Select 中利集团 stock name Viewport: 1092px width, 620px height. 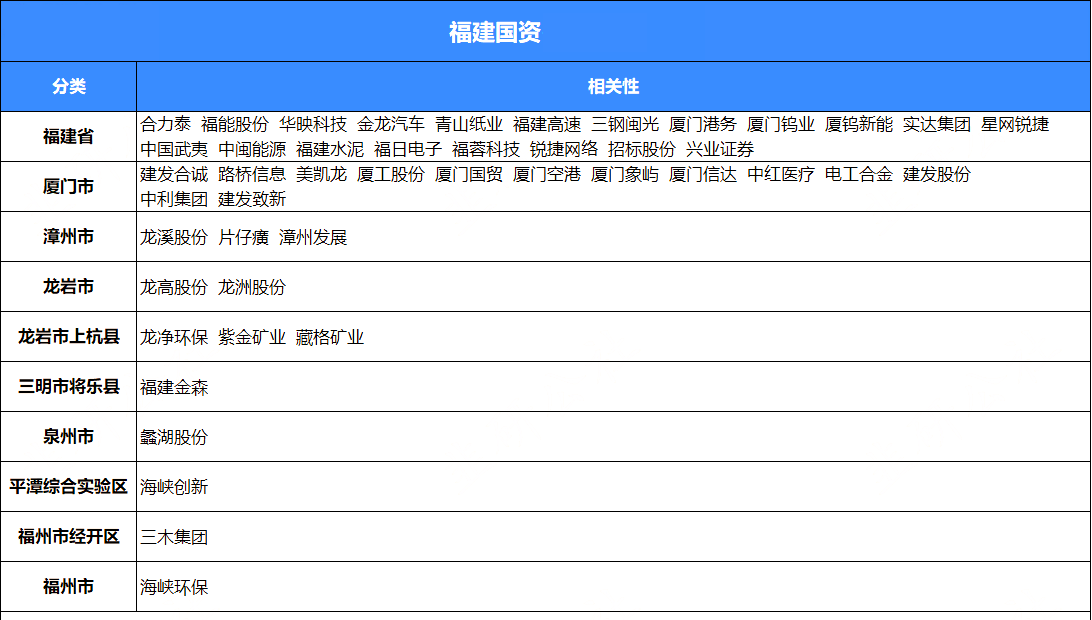pyautogui.click(x=174, y=199)
